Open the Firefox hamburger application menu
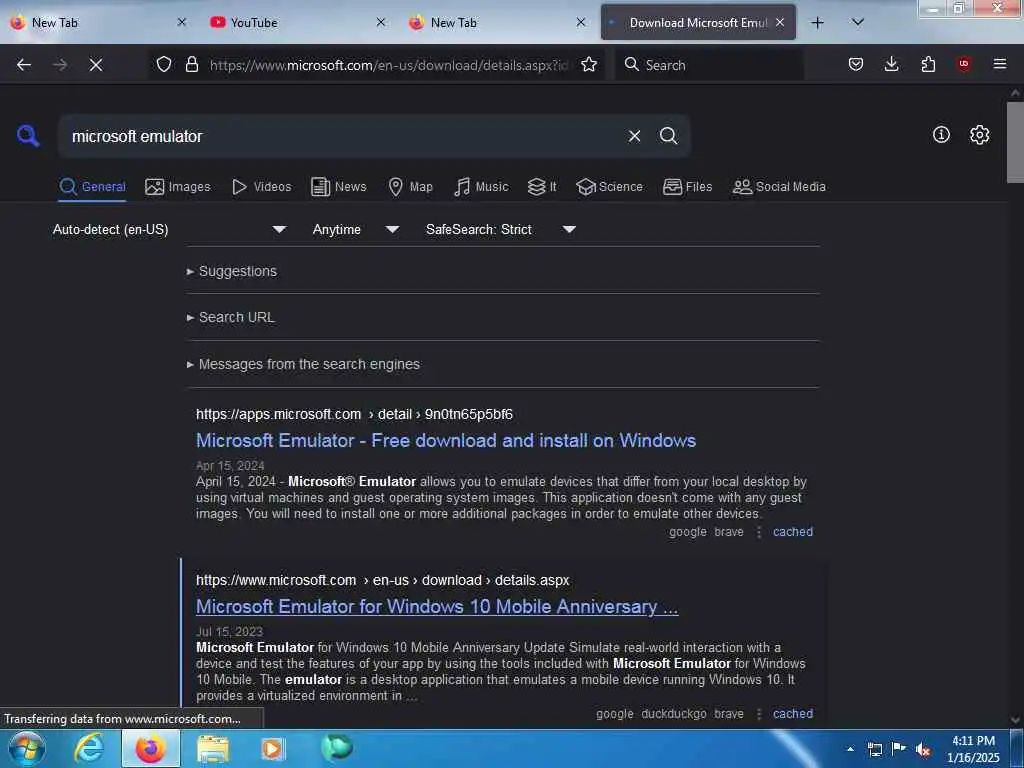The image size is (1024, 768). pos(1000,64)
